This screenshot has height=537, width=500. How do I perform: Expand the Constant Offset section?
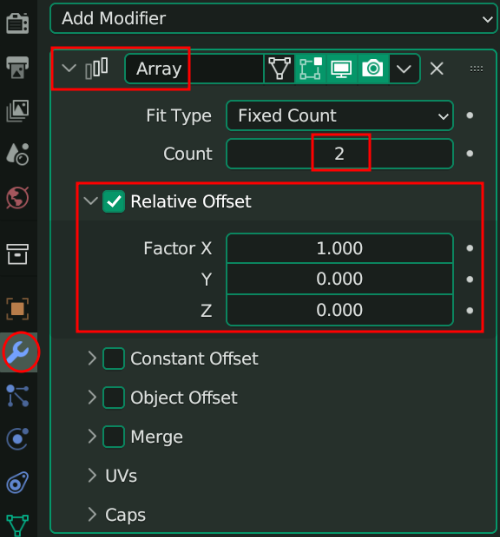tap(92, 359)
